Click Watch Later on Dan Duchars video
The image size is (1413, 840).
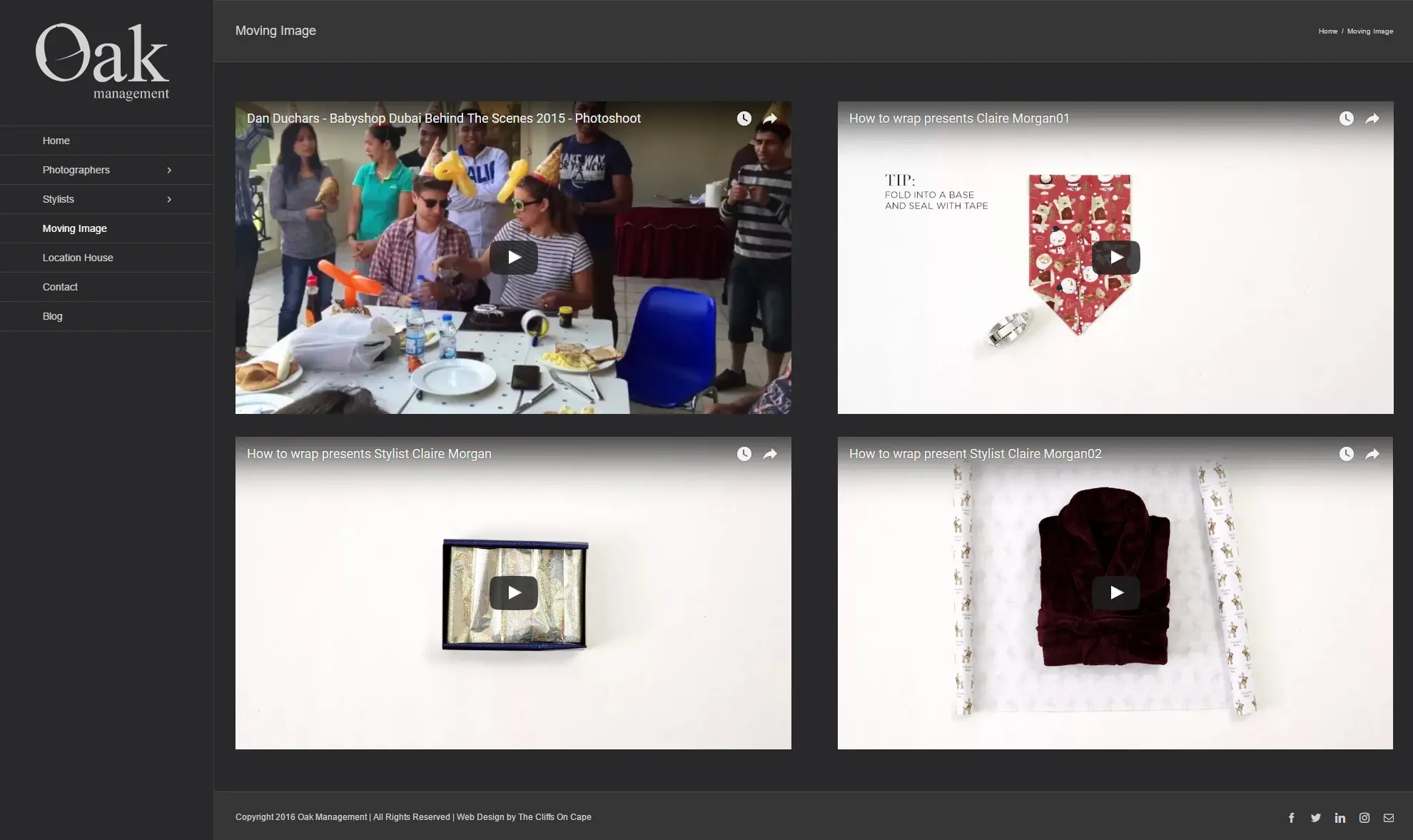744,118
